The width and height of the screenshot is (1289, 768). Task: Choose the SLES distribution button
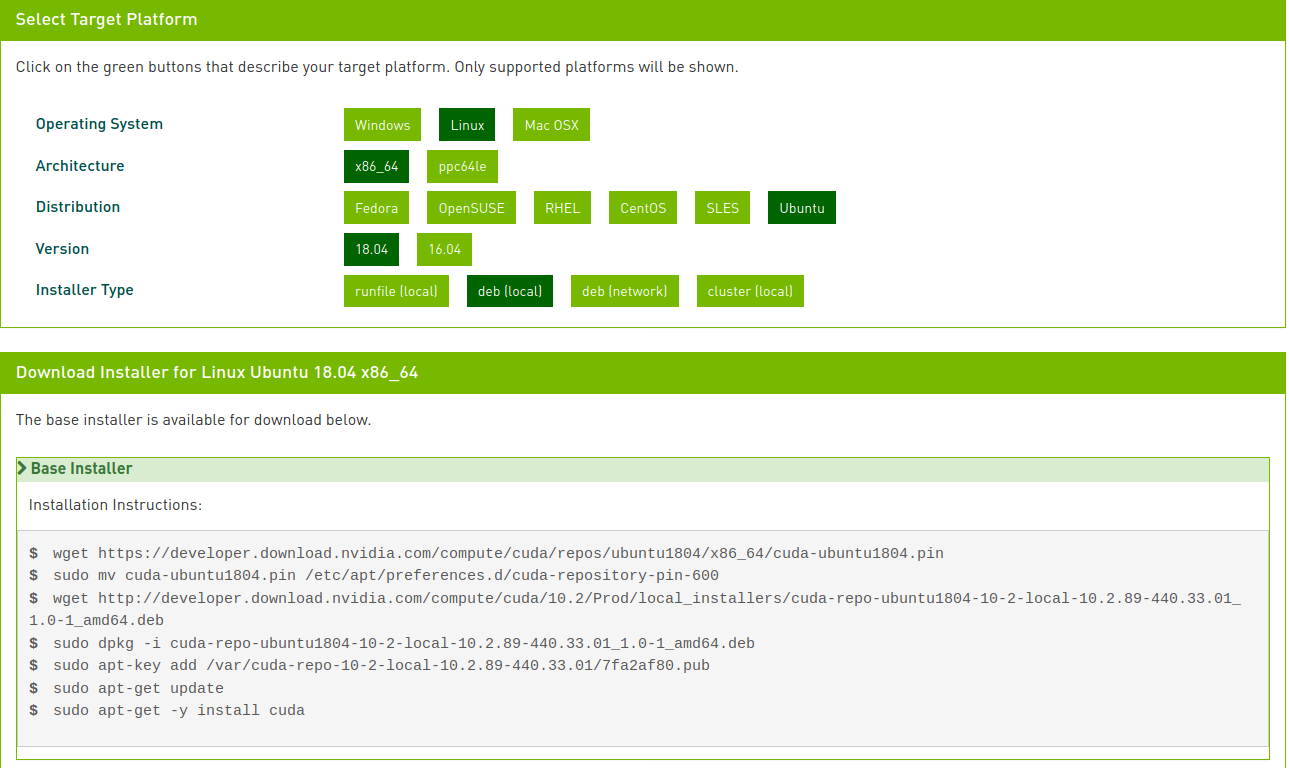pyautogui.click(x=722, y=208)
